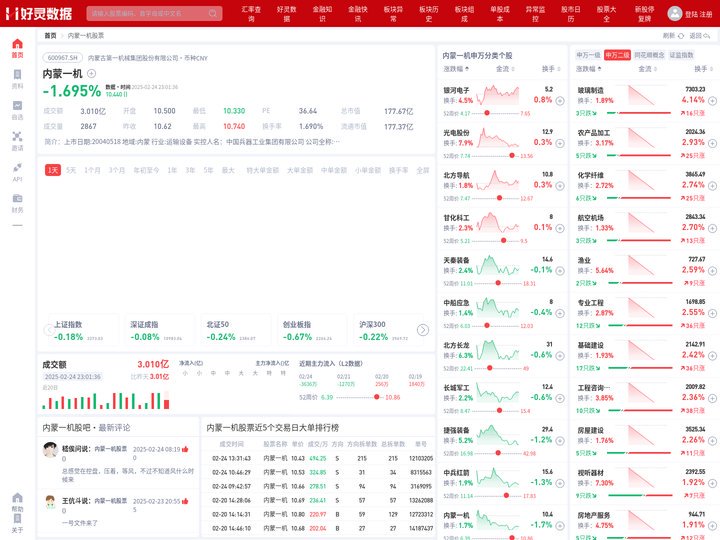Select the 1个月 time range
Screen dimensions: 720x540
coord(92,170)
